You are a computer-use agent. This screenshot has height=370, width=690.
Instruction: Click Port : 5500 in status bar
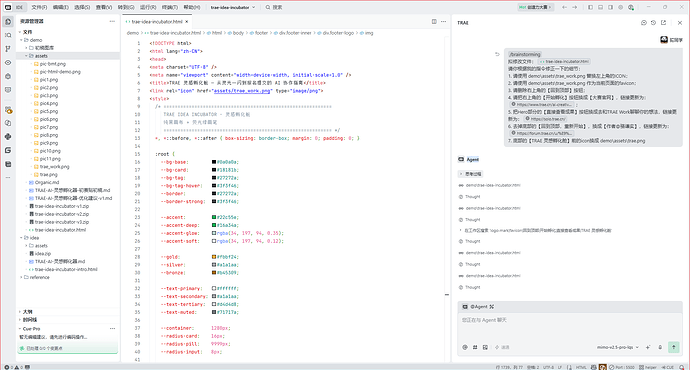coord(623,367)
